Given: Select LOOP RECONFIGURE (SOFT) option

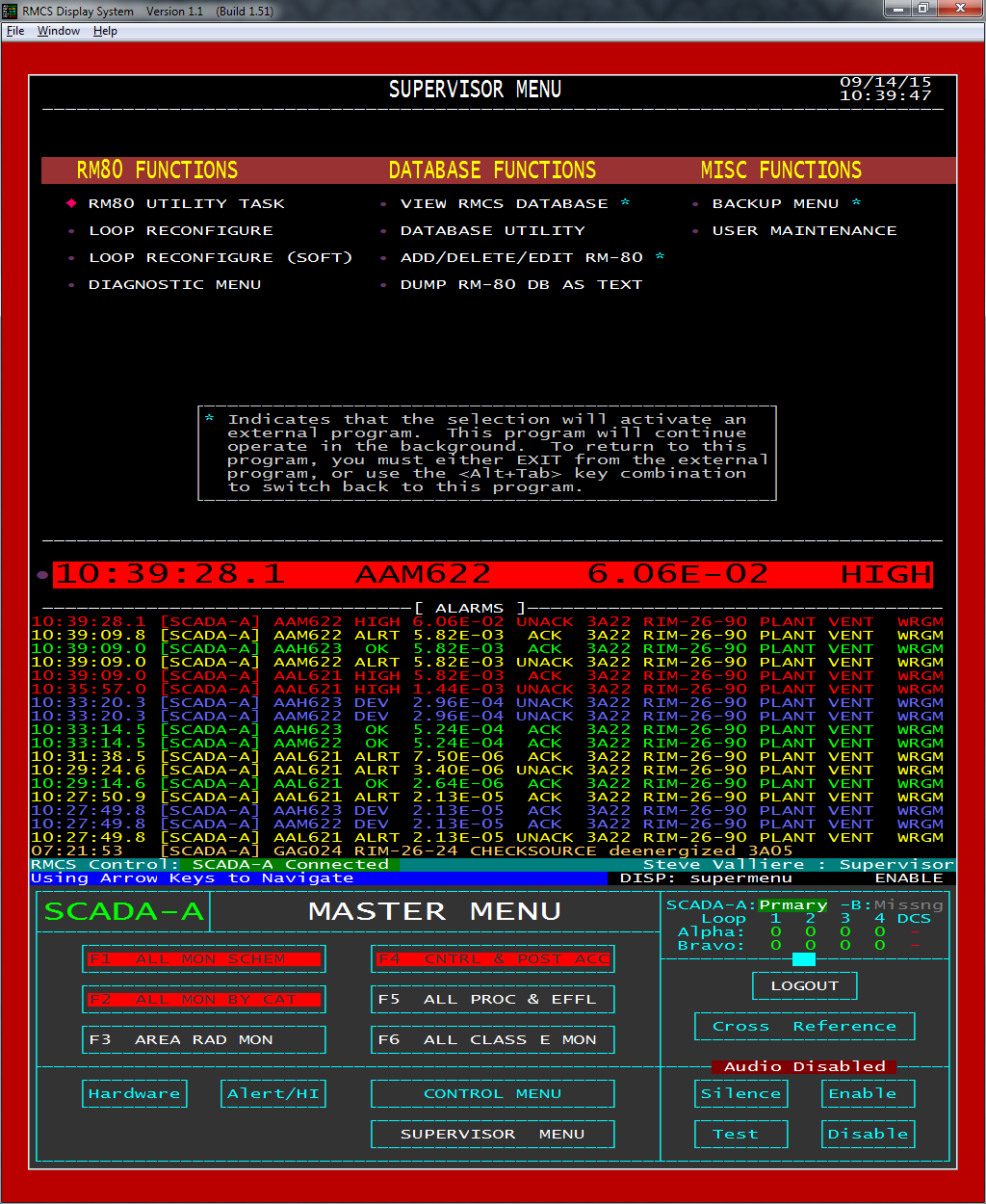Looking at the screenshot, I should tap(221, 257).
